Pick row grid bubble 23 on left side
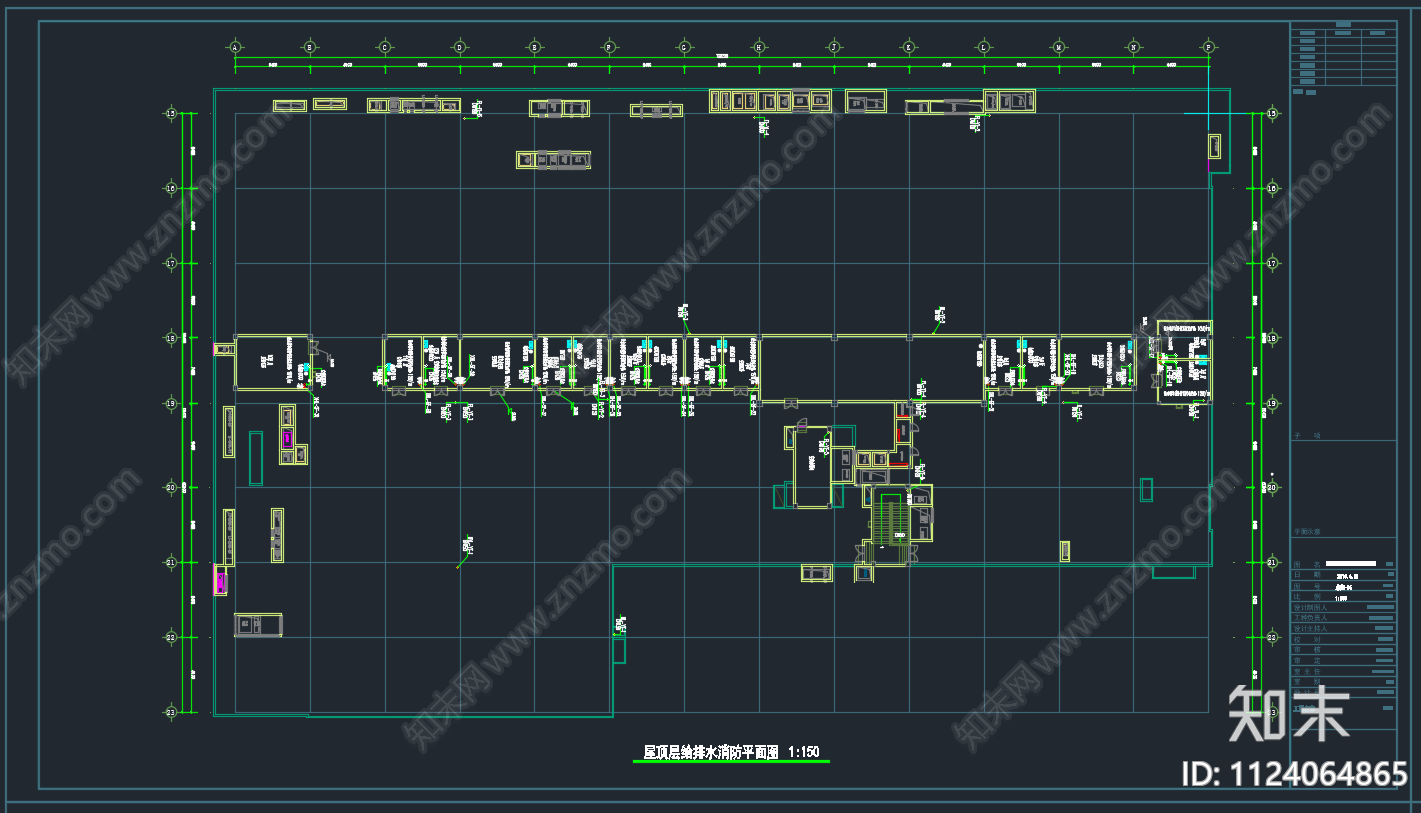The width and height of the screenshot is (1421, 813). [x=170, y=712]
